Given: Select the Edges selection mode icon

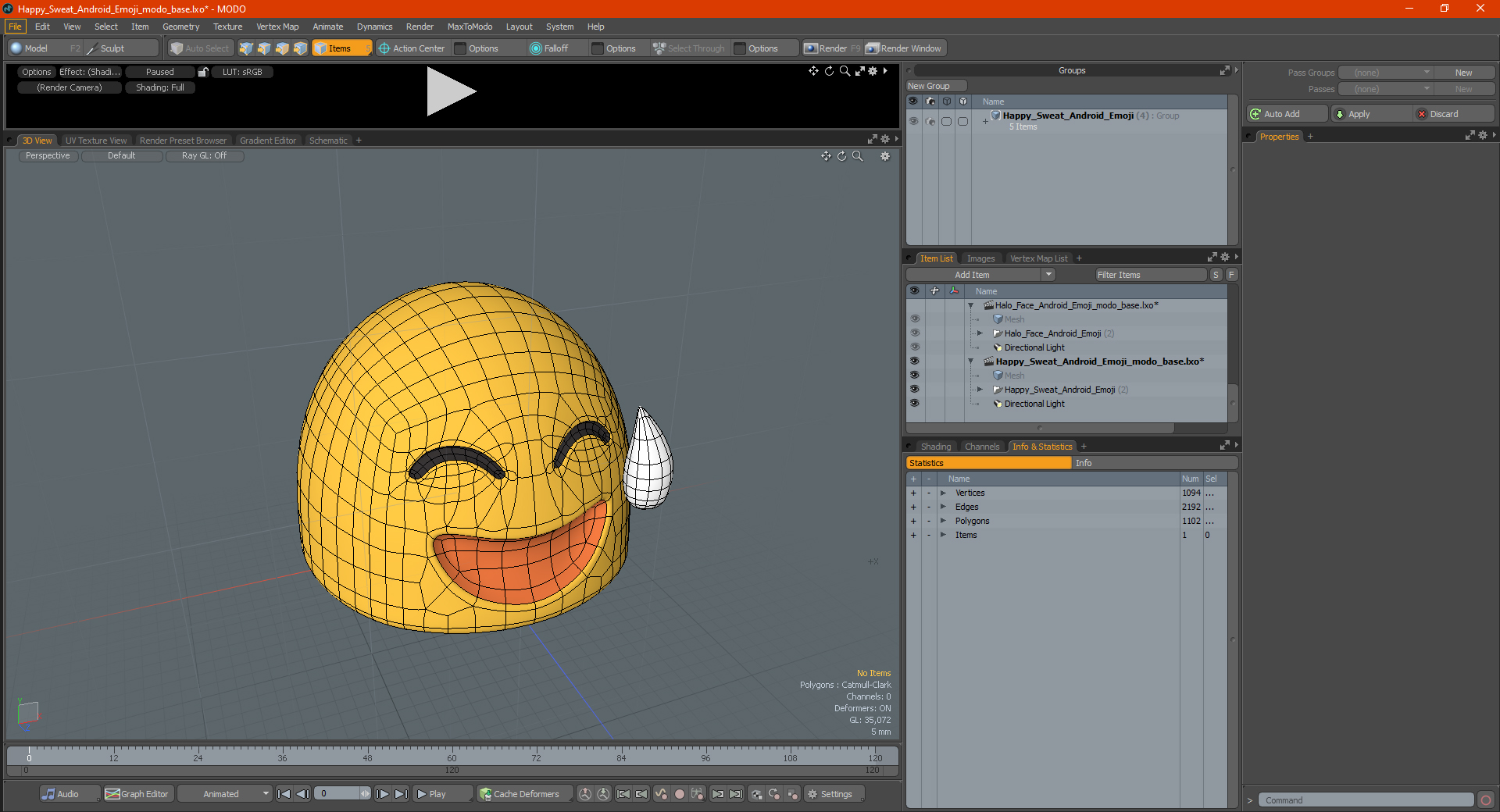Looking at the screenshot, I should tap(264, 48).
